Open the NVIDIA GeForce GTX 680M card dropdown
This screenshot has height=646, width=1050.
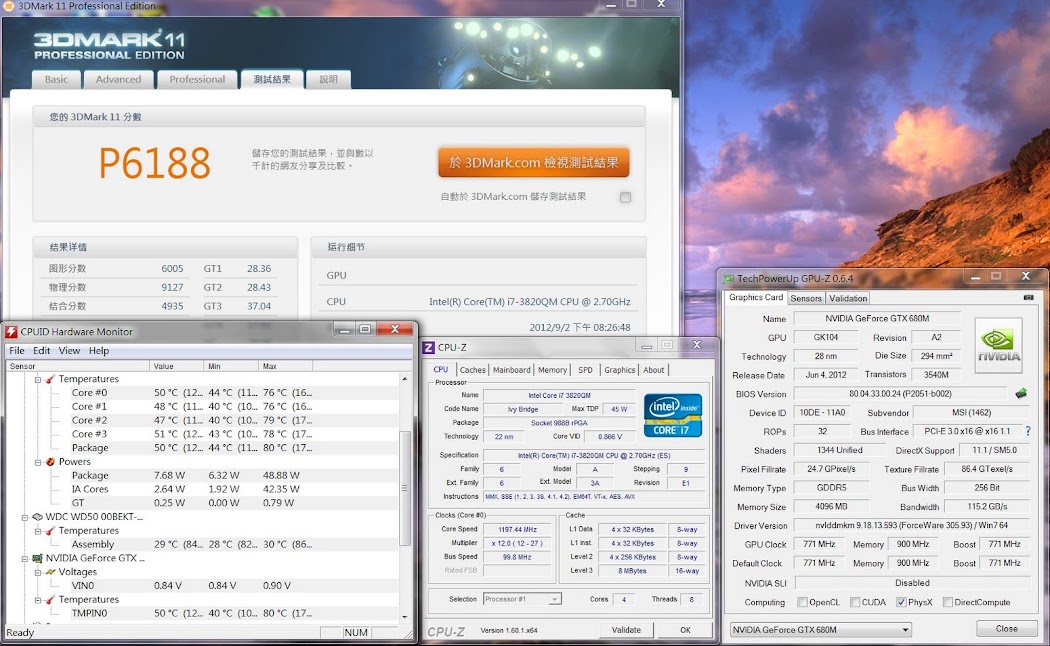tap(821, 630)
